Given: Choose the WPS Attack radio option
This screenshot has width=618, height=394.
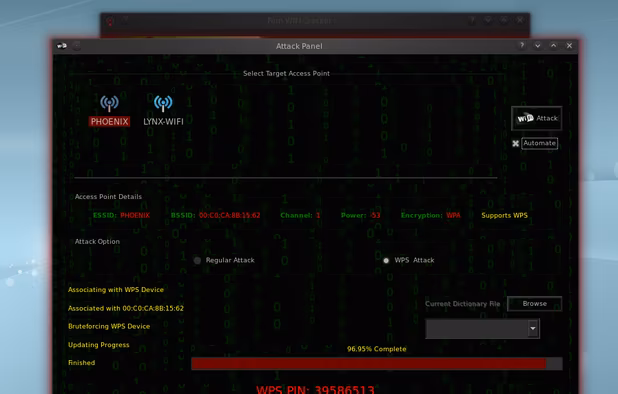Looking at the screenshot, I should point(386,260).
